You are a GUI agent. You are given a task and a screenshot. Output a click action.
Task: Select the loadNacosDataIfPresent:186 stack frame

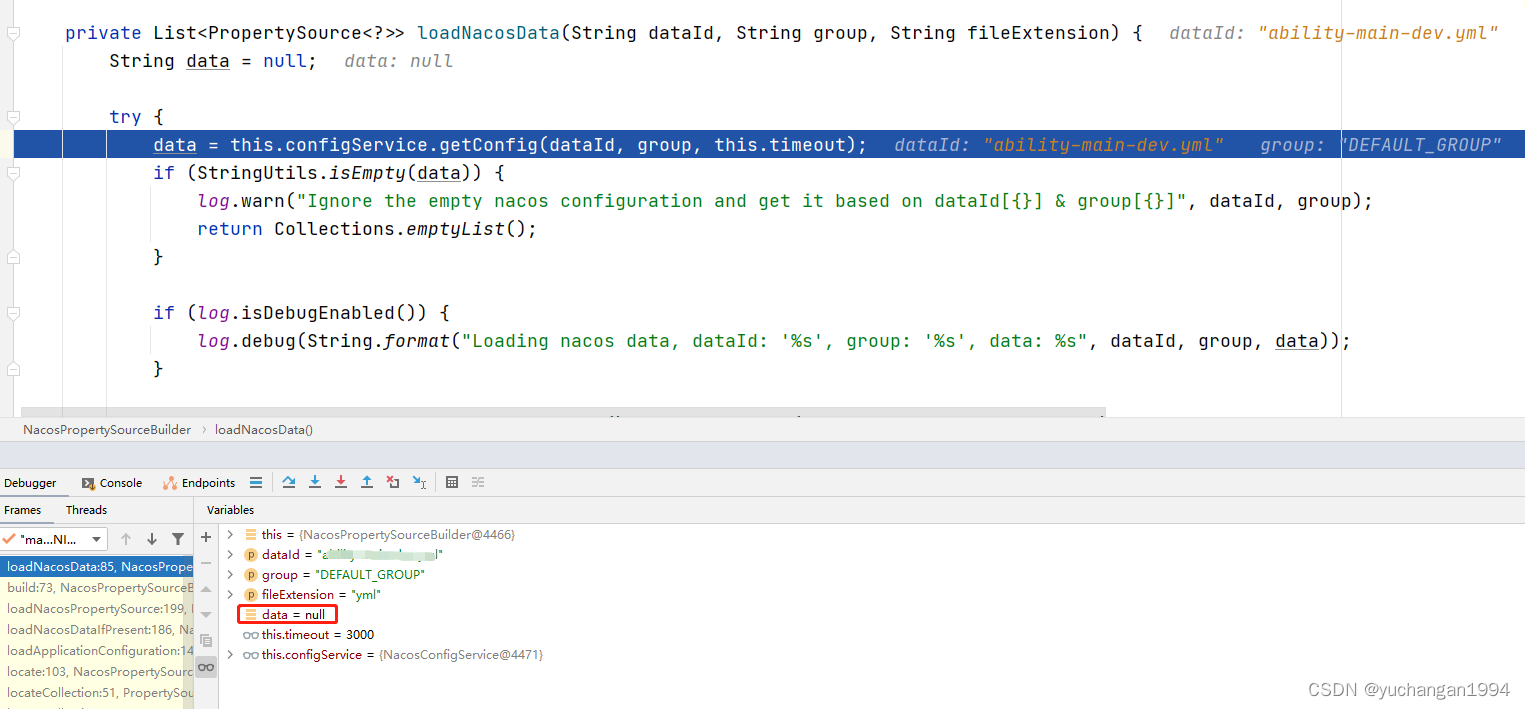tap(97, 630)
